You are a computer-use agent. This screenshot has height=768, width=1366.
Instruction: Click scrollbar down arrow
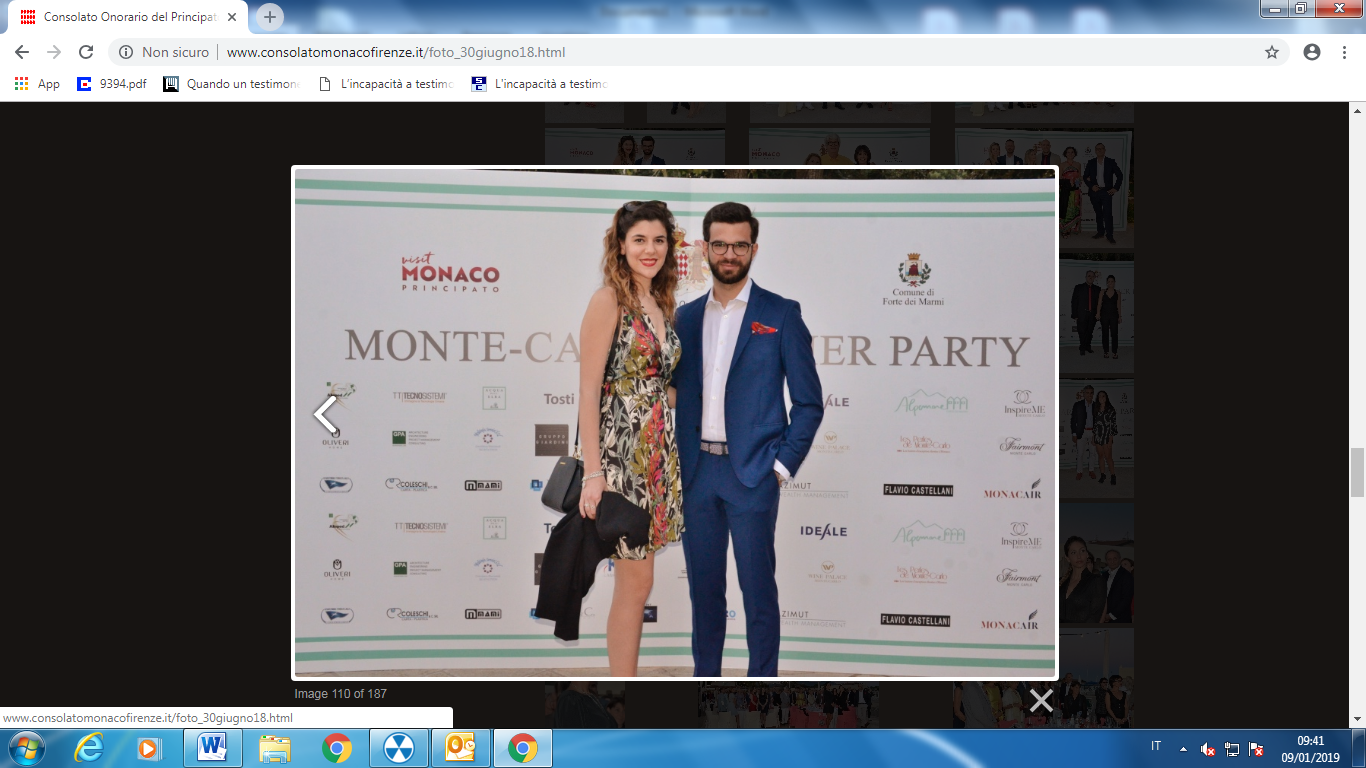tap(1357, 720)
